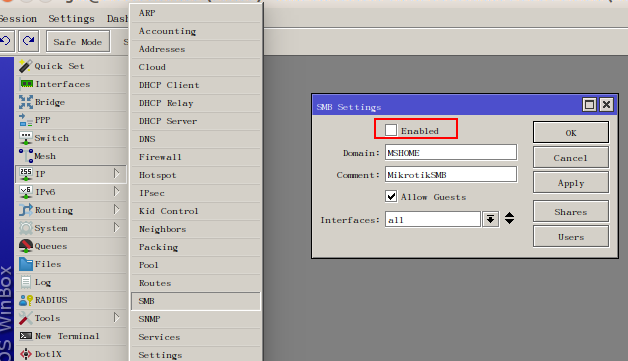Expand the Routing submenu arrow
The height and width of the screenshot is (361, 628).
point(117,210)
